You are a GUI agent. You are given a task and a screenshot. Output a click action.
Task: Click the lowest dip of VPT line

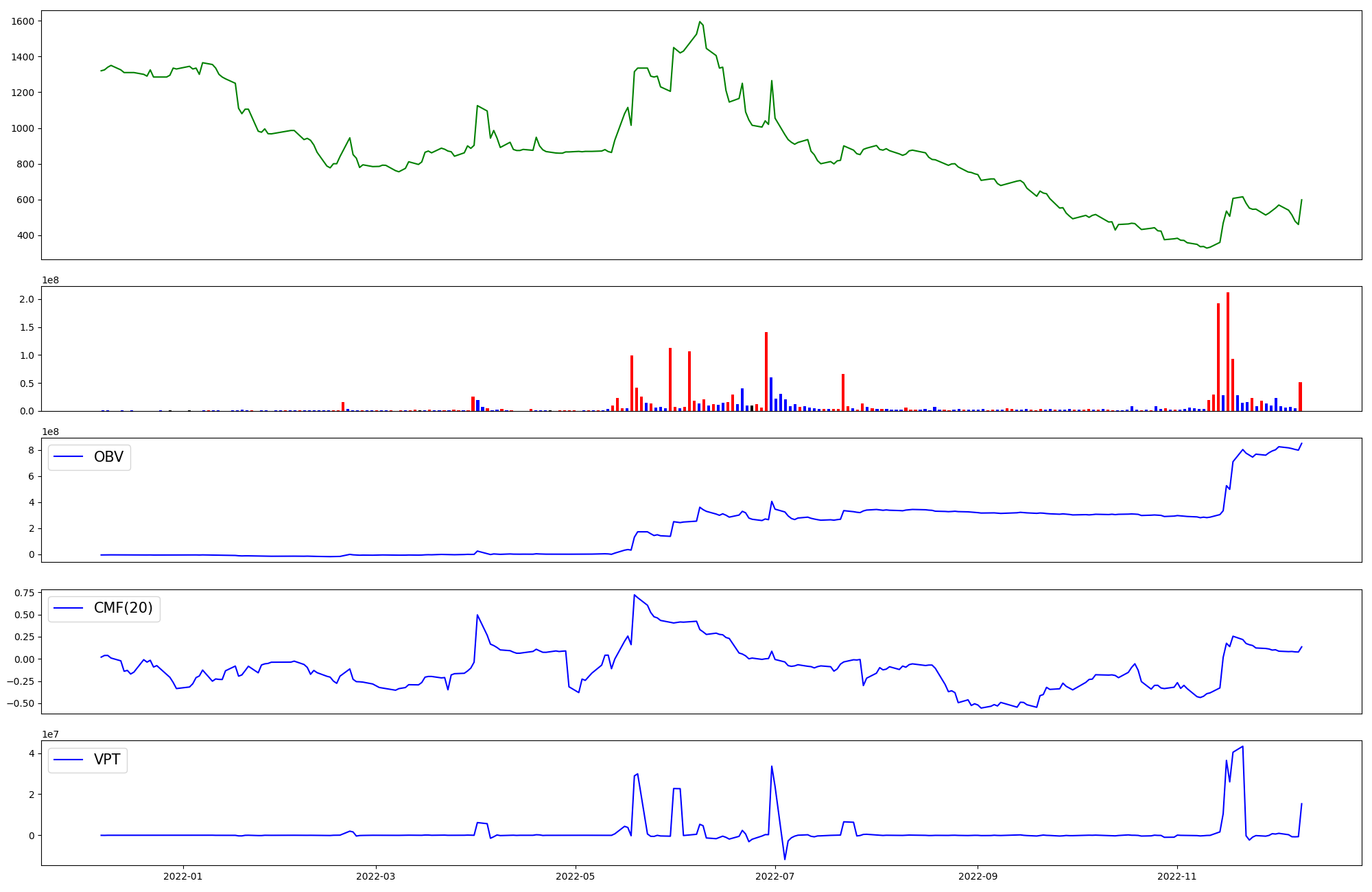point(785,858)
